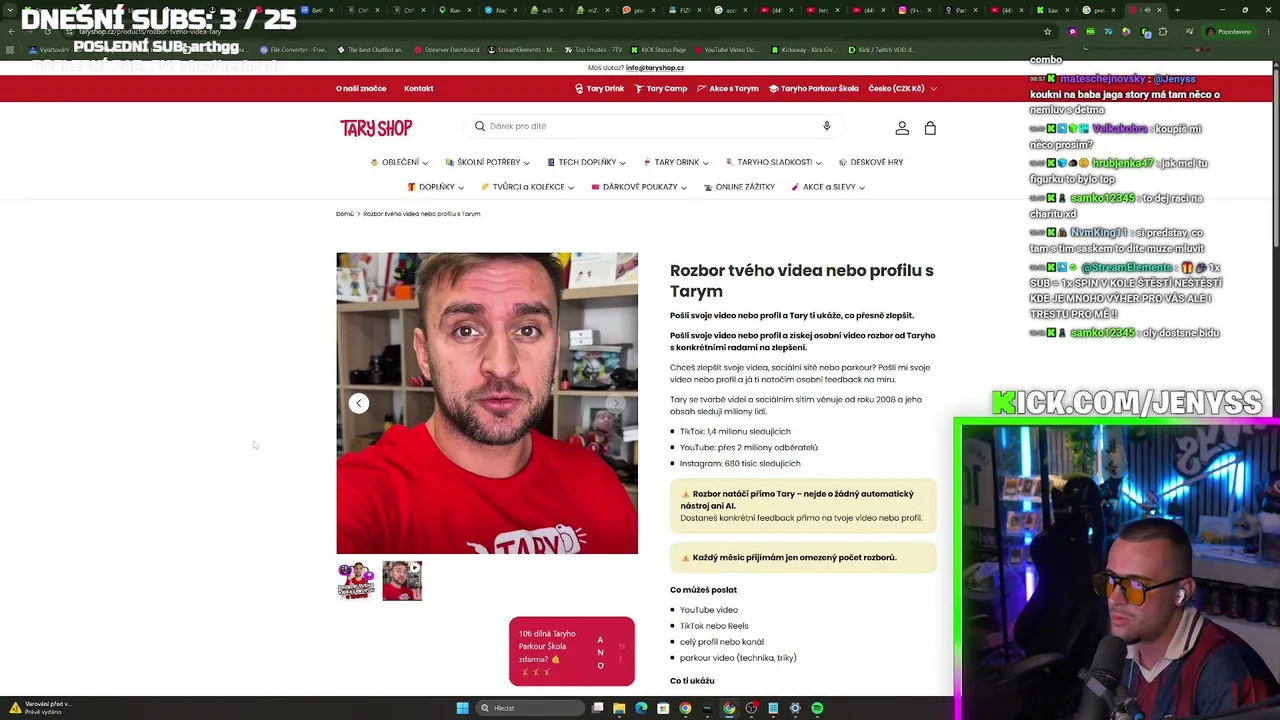This screenshot has width=1280, height=720.
Task: Click the search magnifier icon
Action: click(x=480, y=126)
